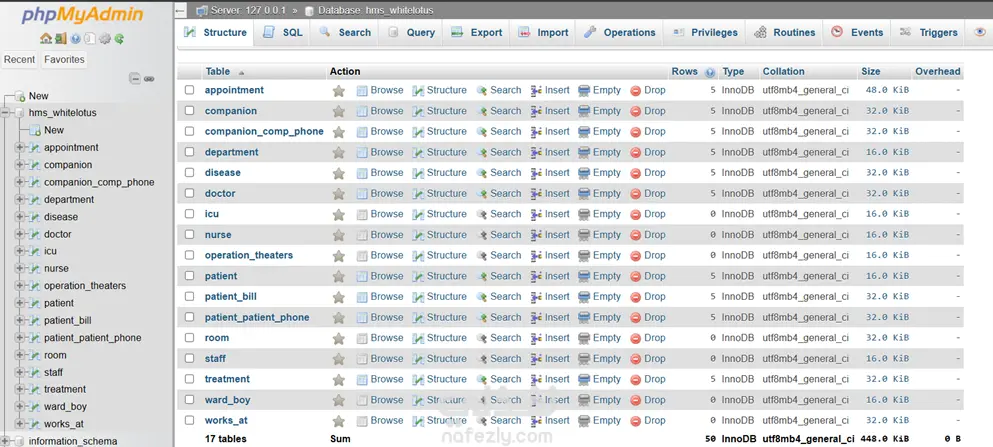The image size is (993, 447).
Task: Open companion_comp_phone table name link
Action: click(x=264, y=132)
